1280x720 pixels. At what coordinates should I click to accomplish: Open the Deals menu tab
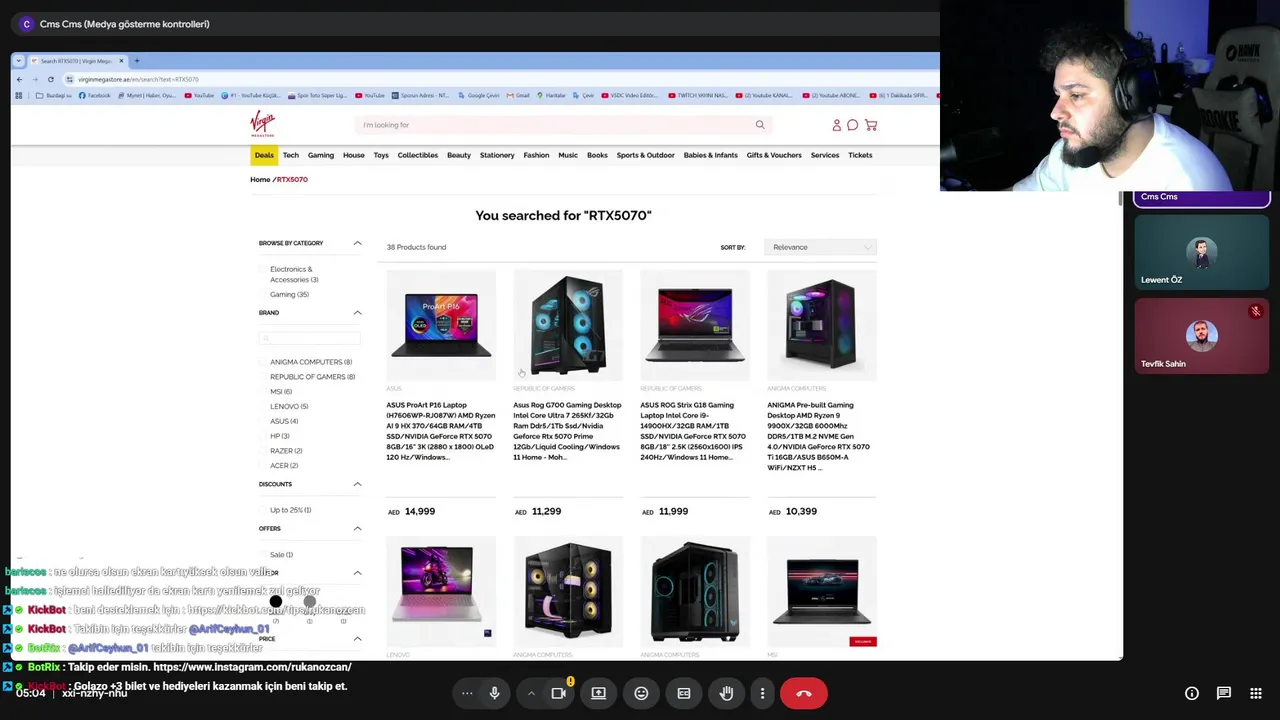click(264, 155)
